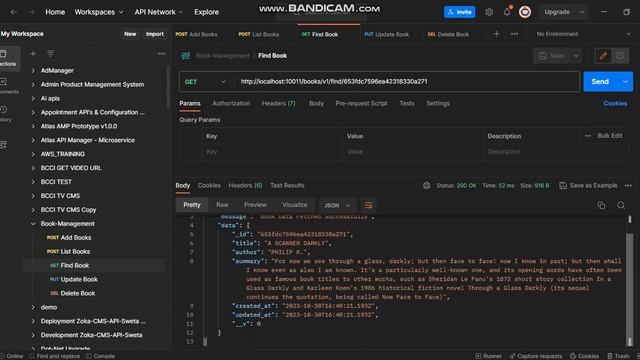
Task: Click Save as Example
Action: pyautogui.click(x=588, y=186)
